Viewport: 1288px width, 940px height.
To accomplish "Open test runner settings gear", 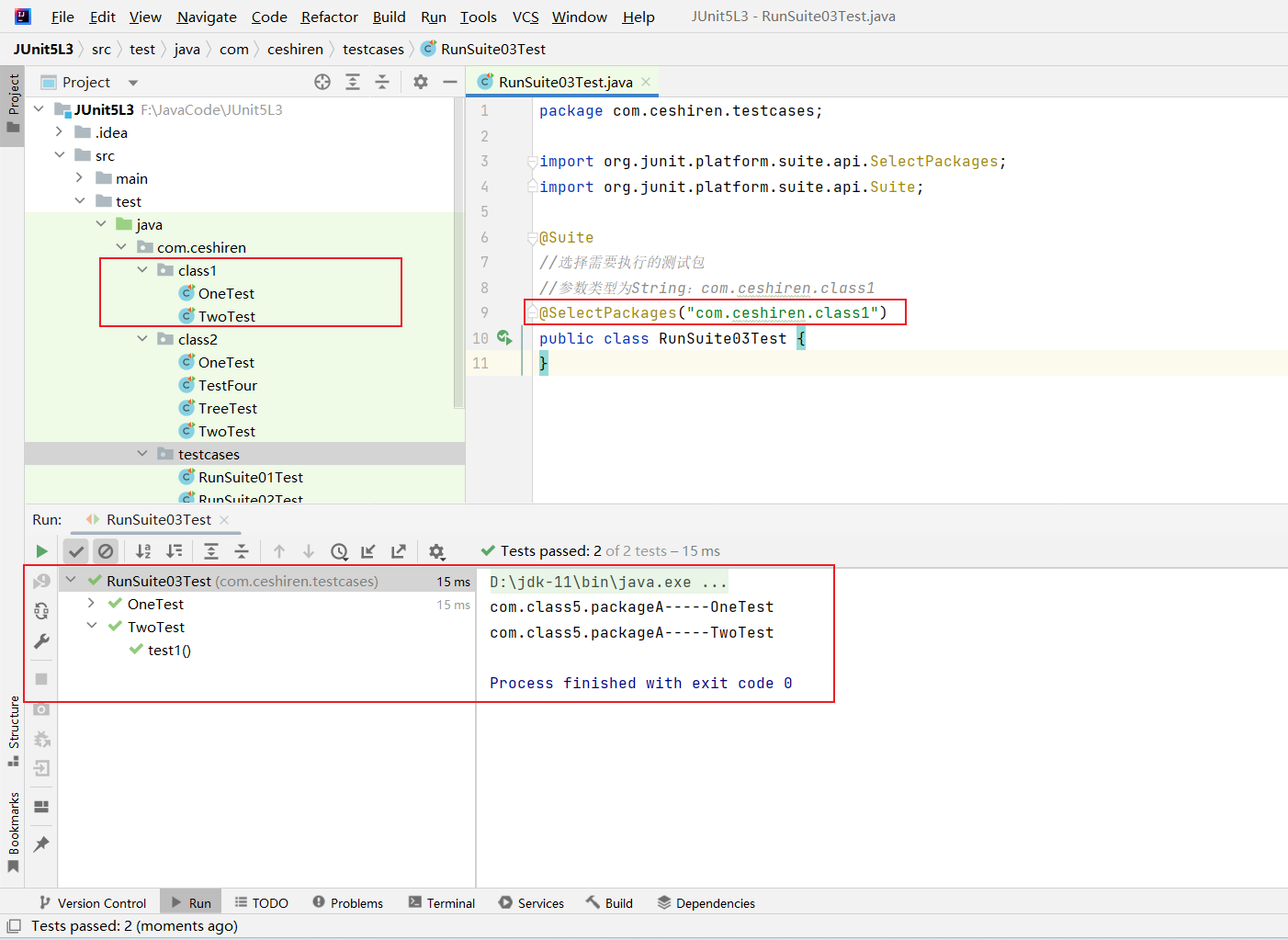I will point(436,551).
